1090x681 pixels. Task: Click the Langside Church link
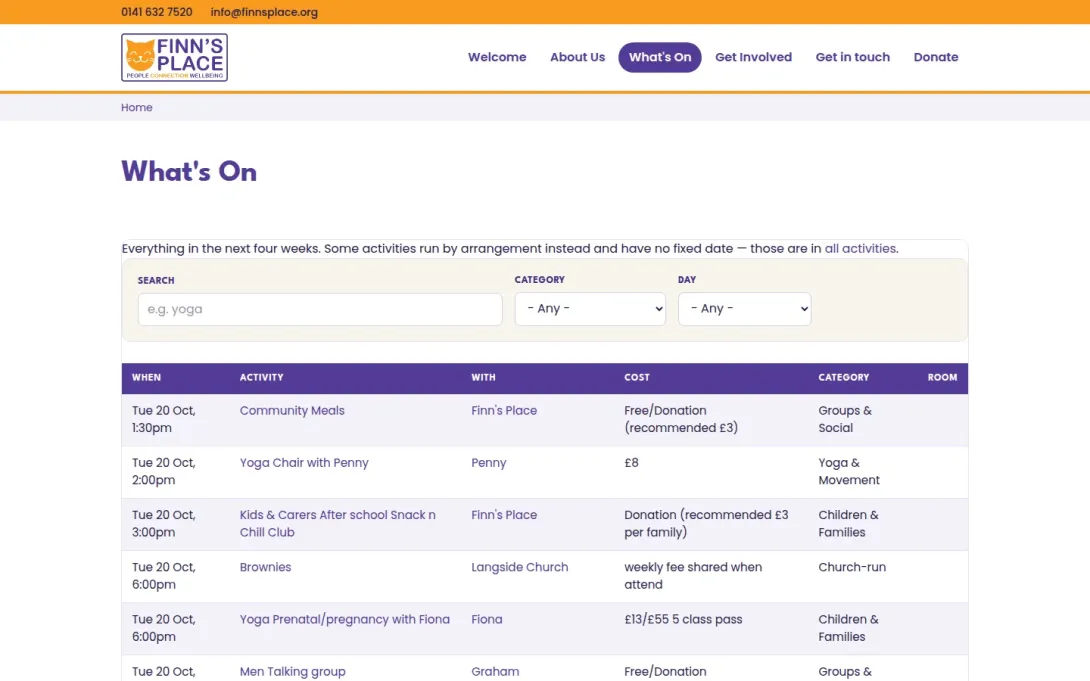519,567
